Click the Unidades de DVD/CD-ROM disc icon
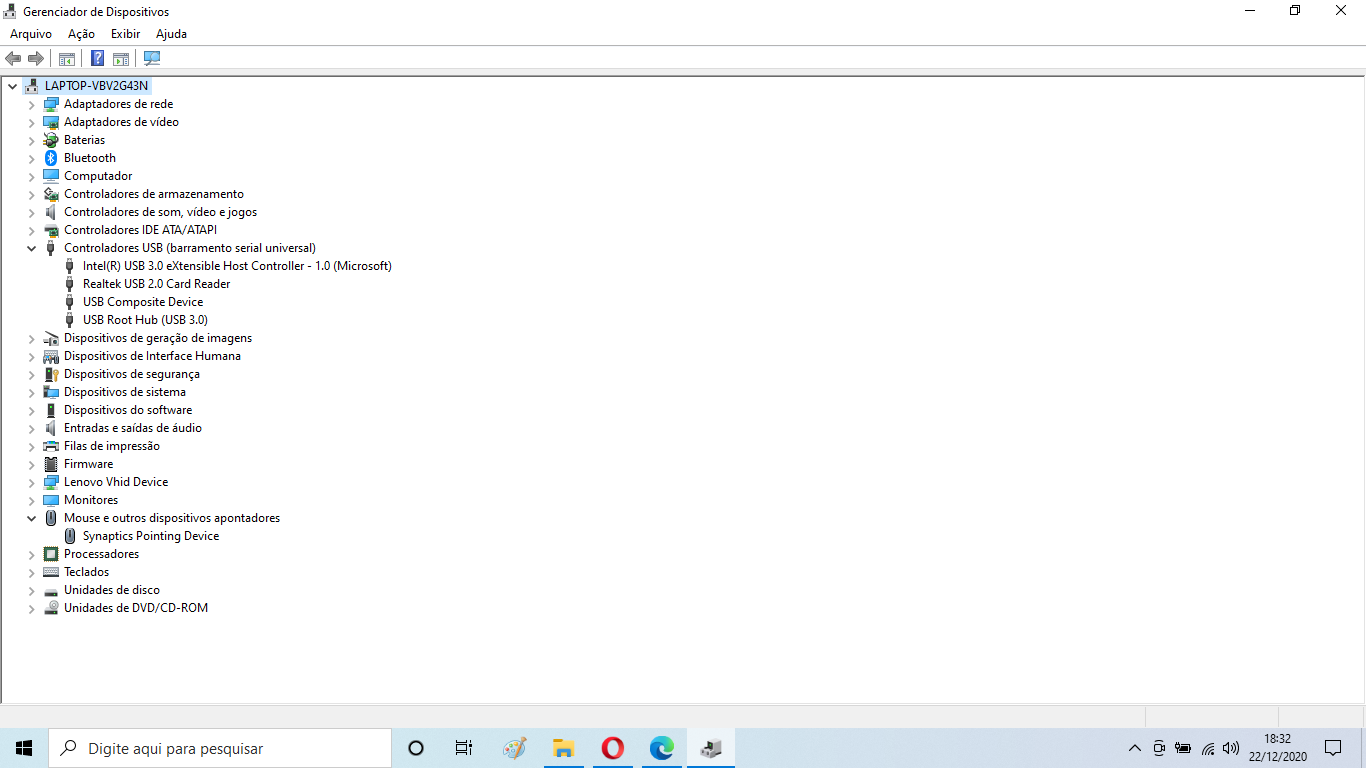The width and height of the screenshot is (1366, 768). coord(51,608)
